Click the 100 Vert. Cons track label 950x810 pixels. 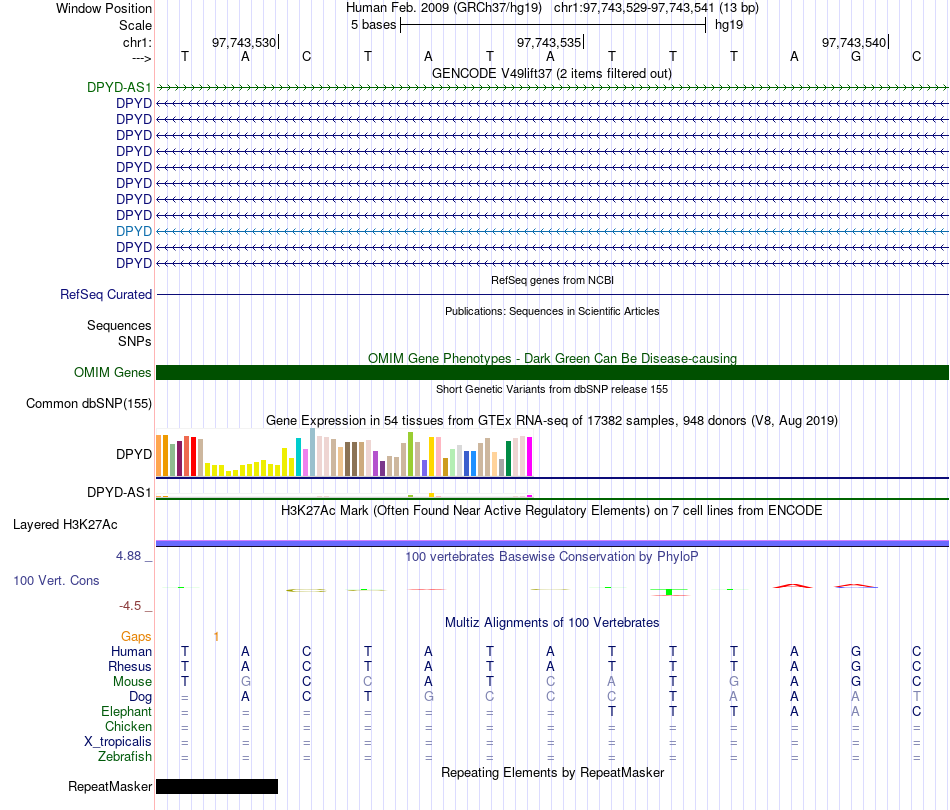[56, 580]
